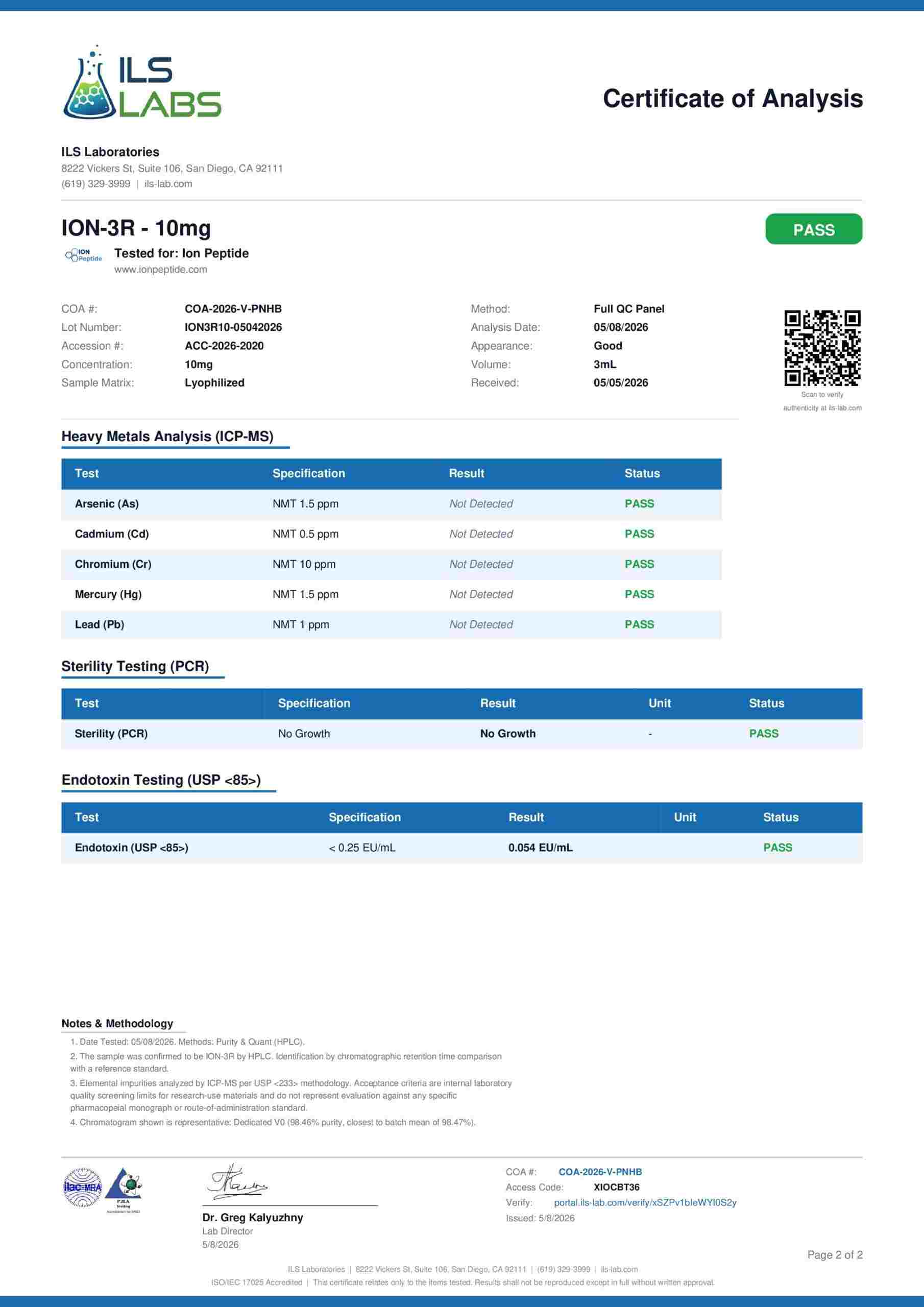Click the Ion Peptide brand logo
Image resolution: width=924 pixels, height=1307 pixels.
click(84, 256)
